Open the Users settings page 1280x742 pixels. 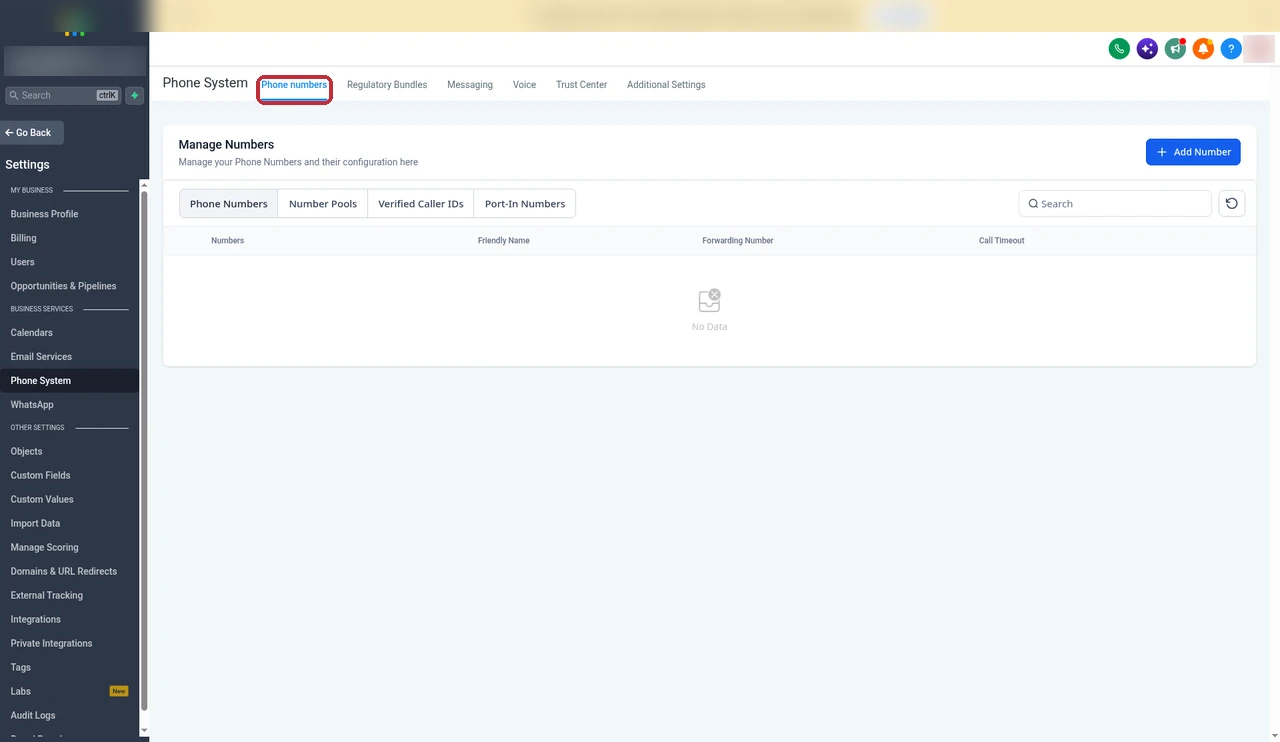(x=22, y=262)
